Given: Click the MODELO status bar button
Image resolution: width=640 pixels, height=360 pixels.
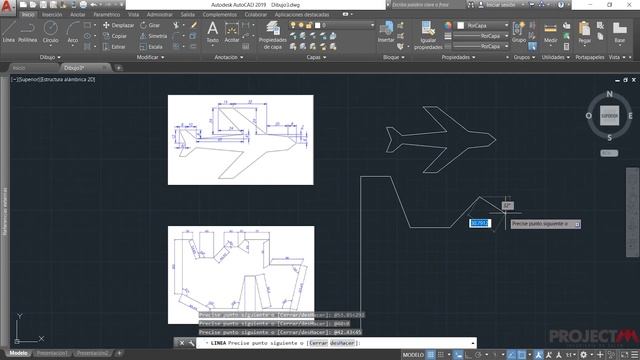Looking at the screenshot, I should pyautogui.click(x=413, y=355).
